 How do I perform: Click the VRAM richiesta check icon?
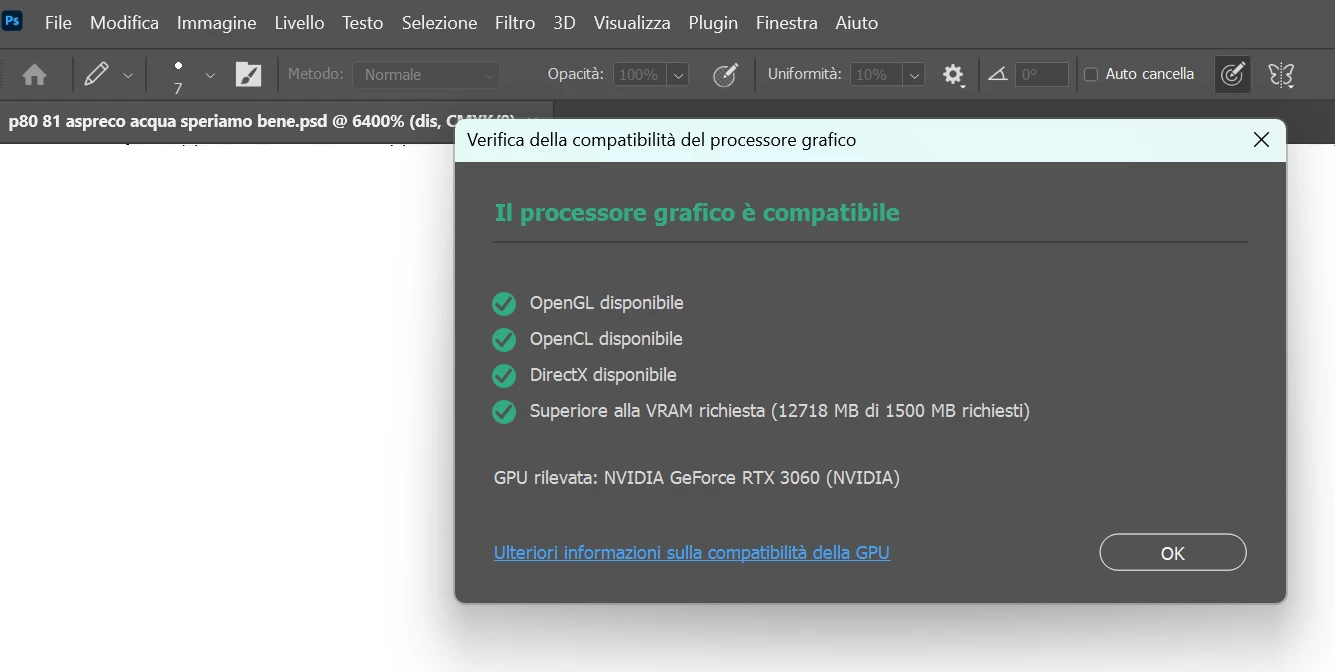click(x=504, y=412)
